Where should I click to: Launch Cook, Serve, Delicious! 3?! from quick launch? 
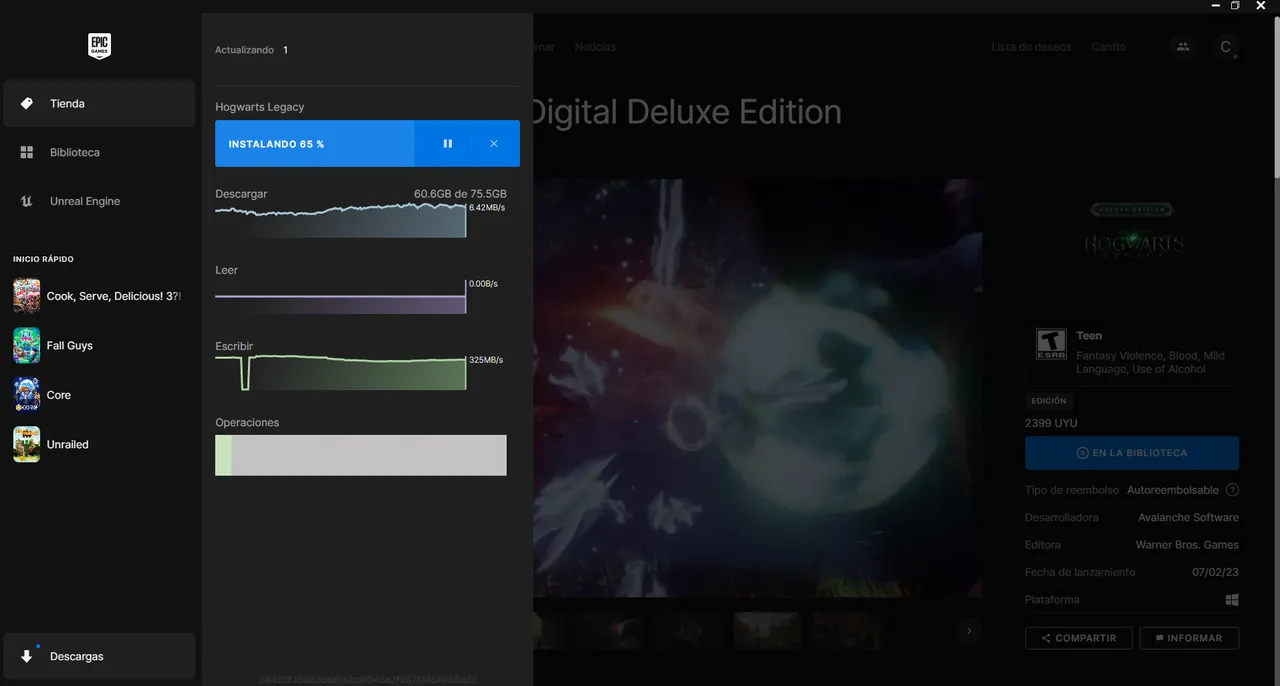(99, 296)
